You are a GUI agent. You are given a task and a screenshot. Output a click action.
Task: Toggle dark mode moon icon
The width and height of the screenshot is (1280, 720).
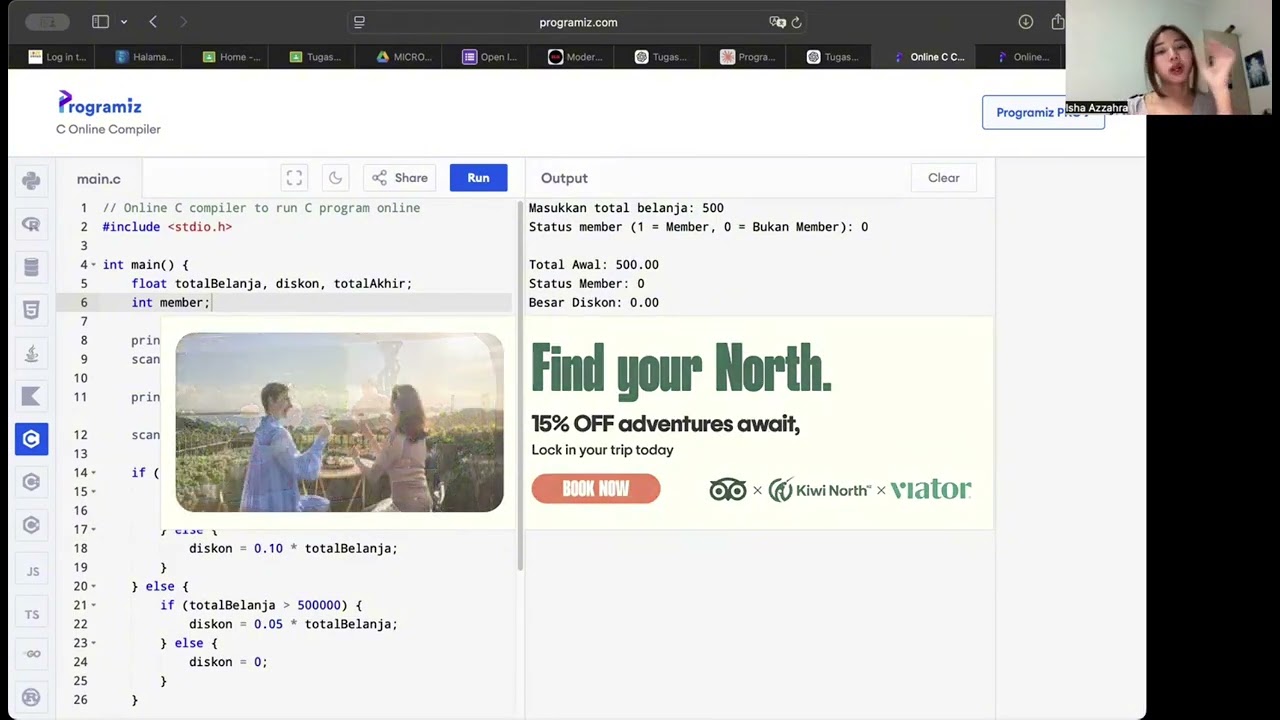335,178
